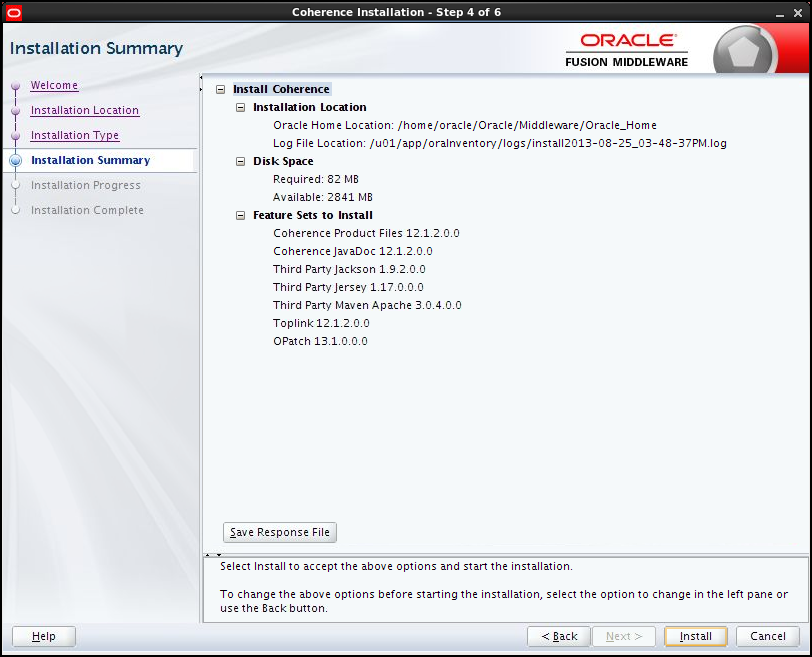This screenshot has height=657, width=812.
Task: Click the Installation Progress step label
Action: (85, 185)
